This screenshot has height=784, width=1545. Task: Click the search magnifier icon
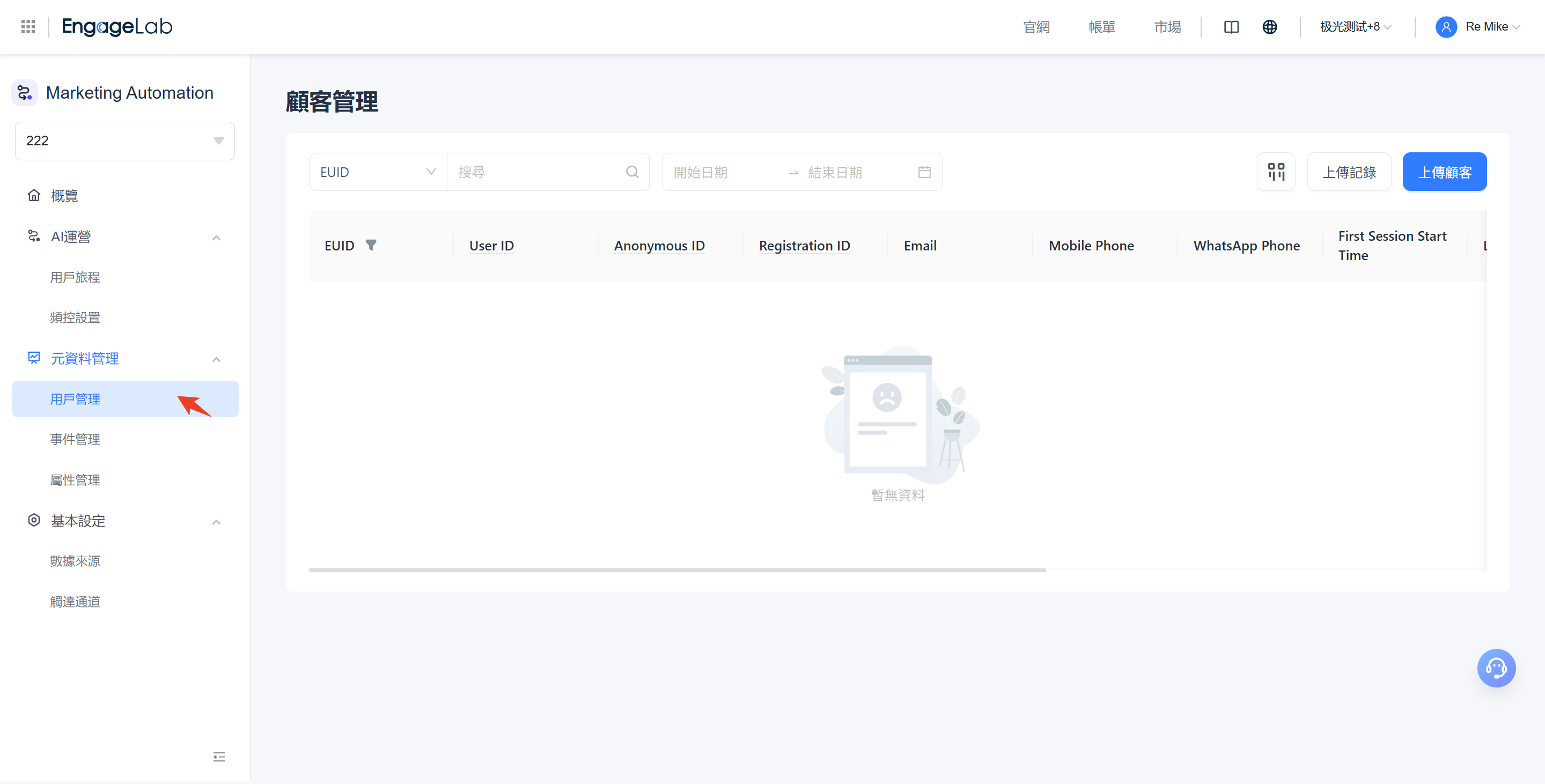(x=632, y=172)
